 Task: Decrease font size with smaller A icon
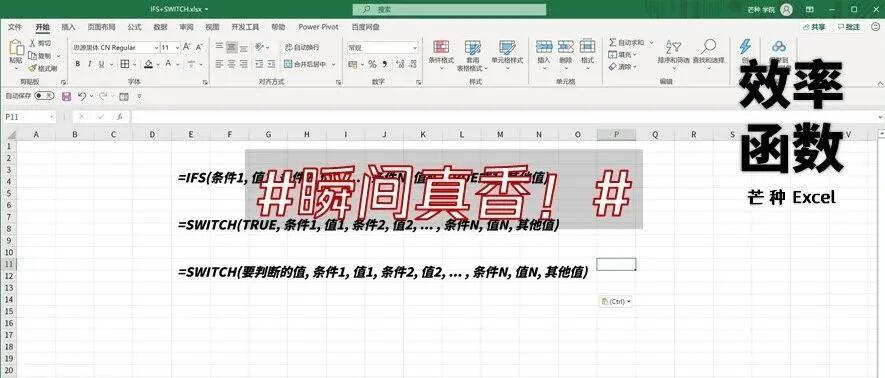point(200,47)
